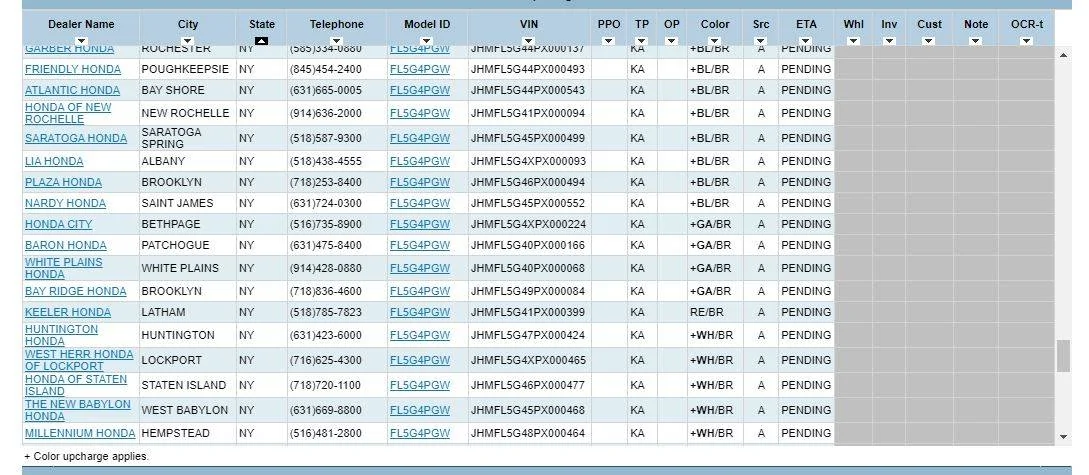The height and width of the screenshot is (475, 1089).
Task: Open THE NEW BABYLON HONDA link
Action: pos(78,410)
